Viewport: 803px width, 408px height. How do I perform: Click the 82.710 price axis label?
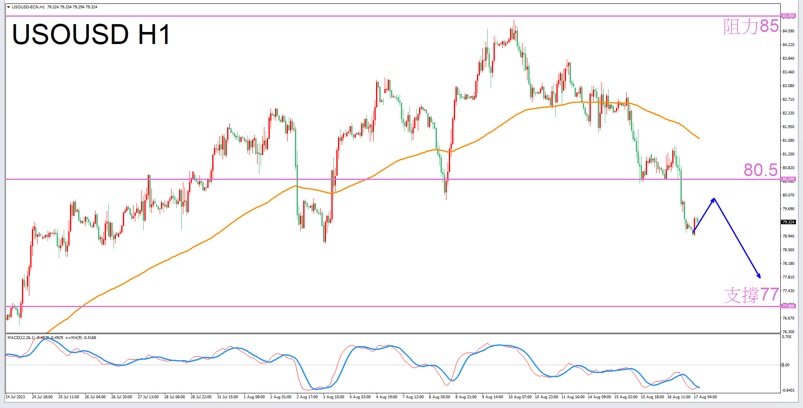pyautogui.click(x=789, y=99)
